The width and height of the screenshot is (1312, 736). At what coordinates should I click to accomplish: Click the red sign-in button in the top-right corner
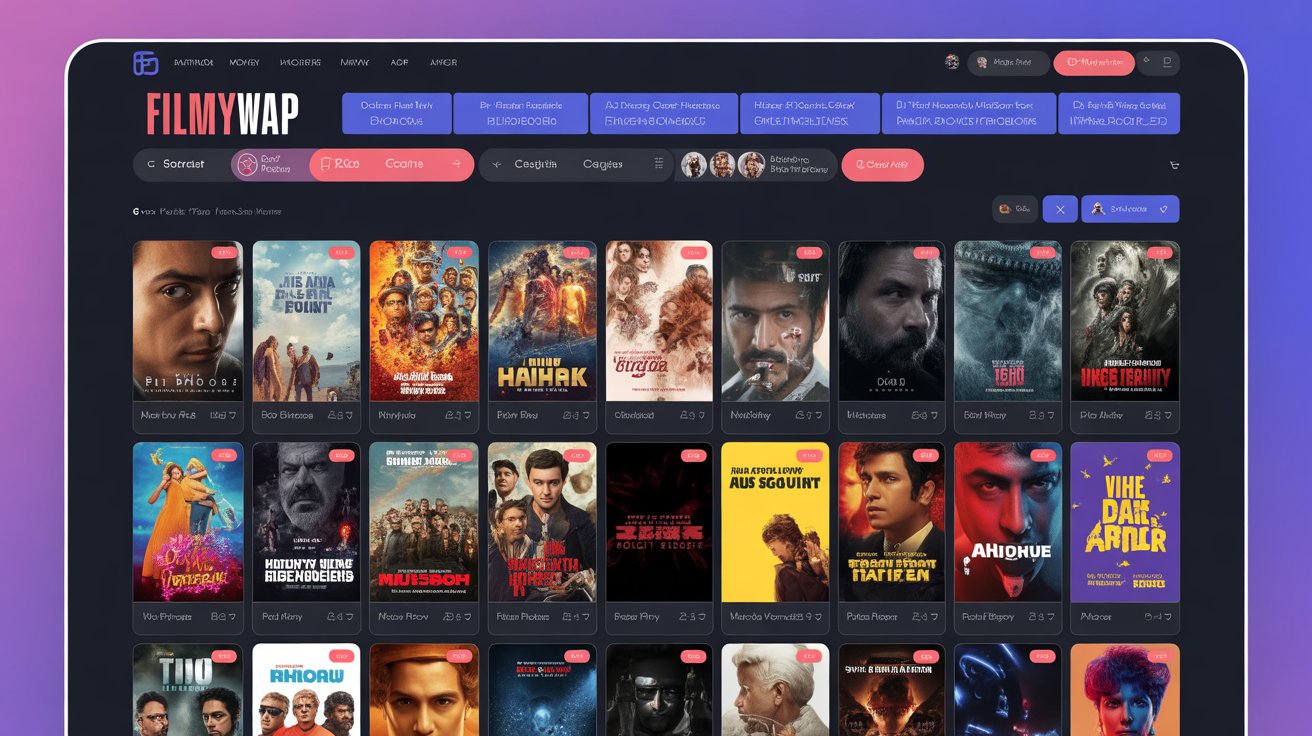(x=1093, y=62)
